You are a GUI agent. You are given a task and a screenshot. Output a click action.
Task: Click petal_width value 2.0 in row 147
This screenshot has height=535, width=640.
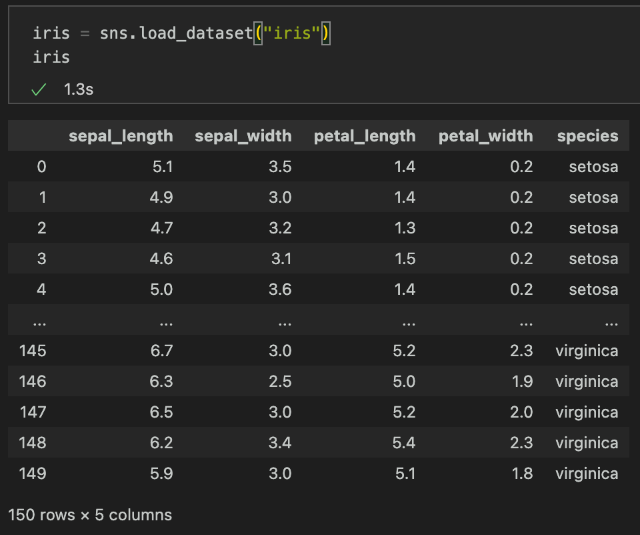(522, 412)
